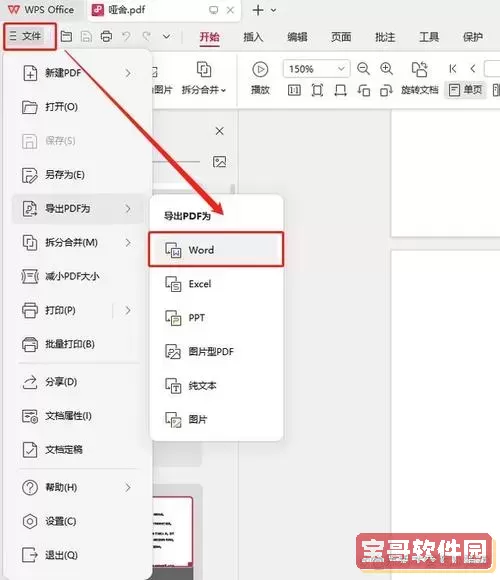Toggle 单页 single page view

coord(465,90)
